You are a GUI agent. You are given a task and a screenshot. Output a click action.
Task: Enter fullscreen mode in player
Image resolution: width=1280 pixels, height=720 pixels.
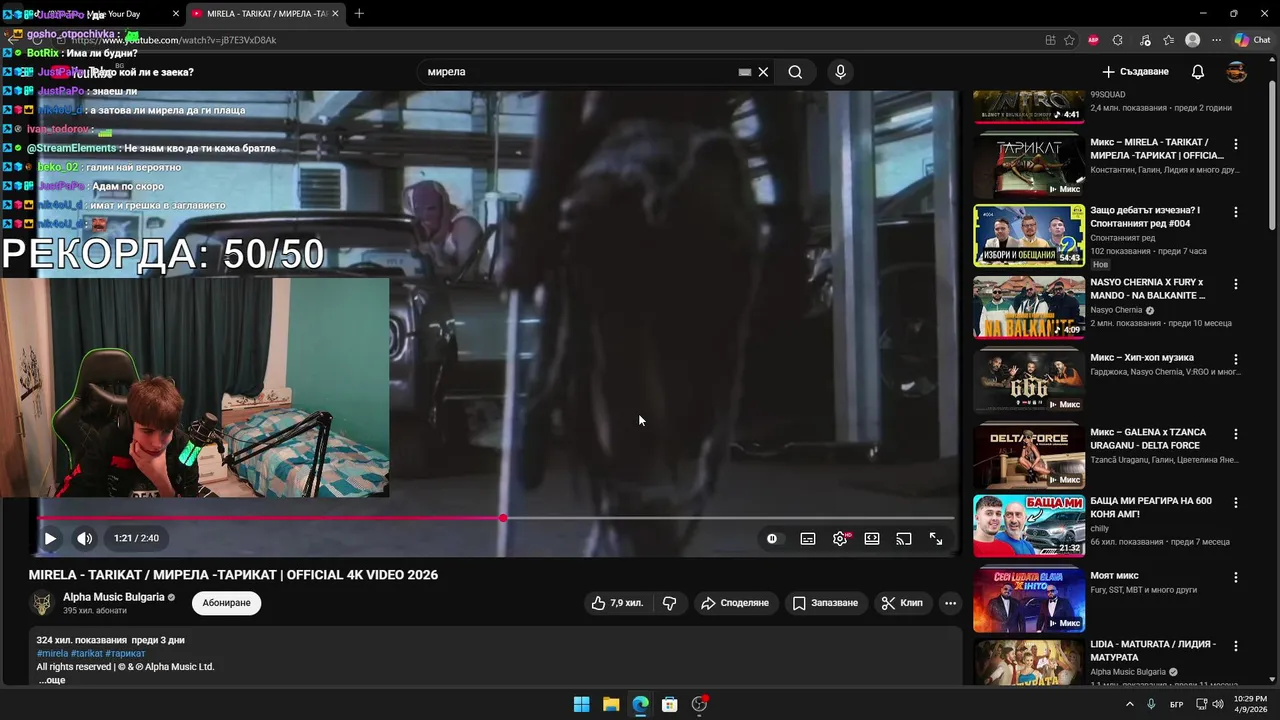936,538
